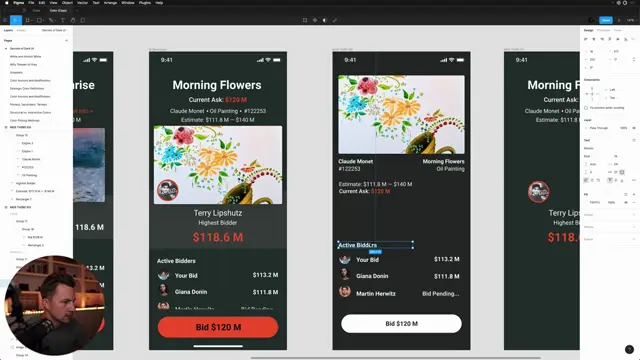Select the Hand tool
Viewport: 640px width, 360px height.
(73, 20)
